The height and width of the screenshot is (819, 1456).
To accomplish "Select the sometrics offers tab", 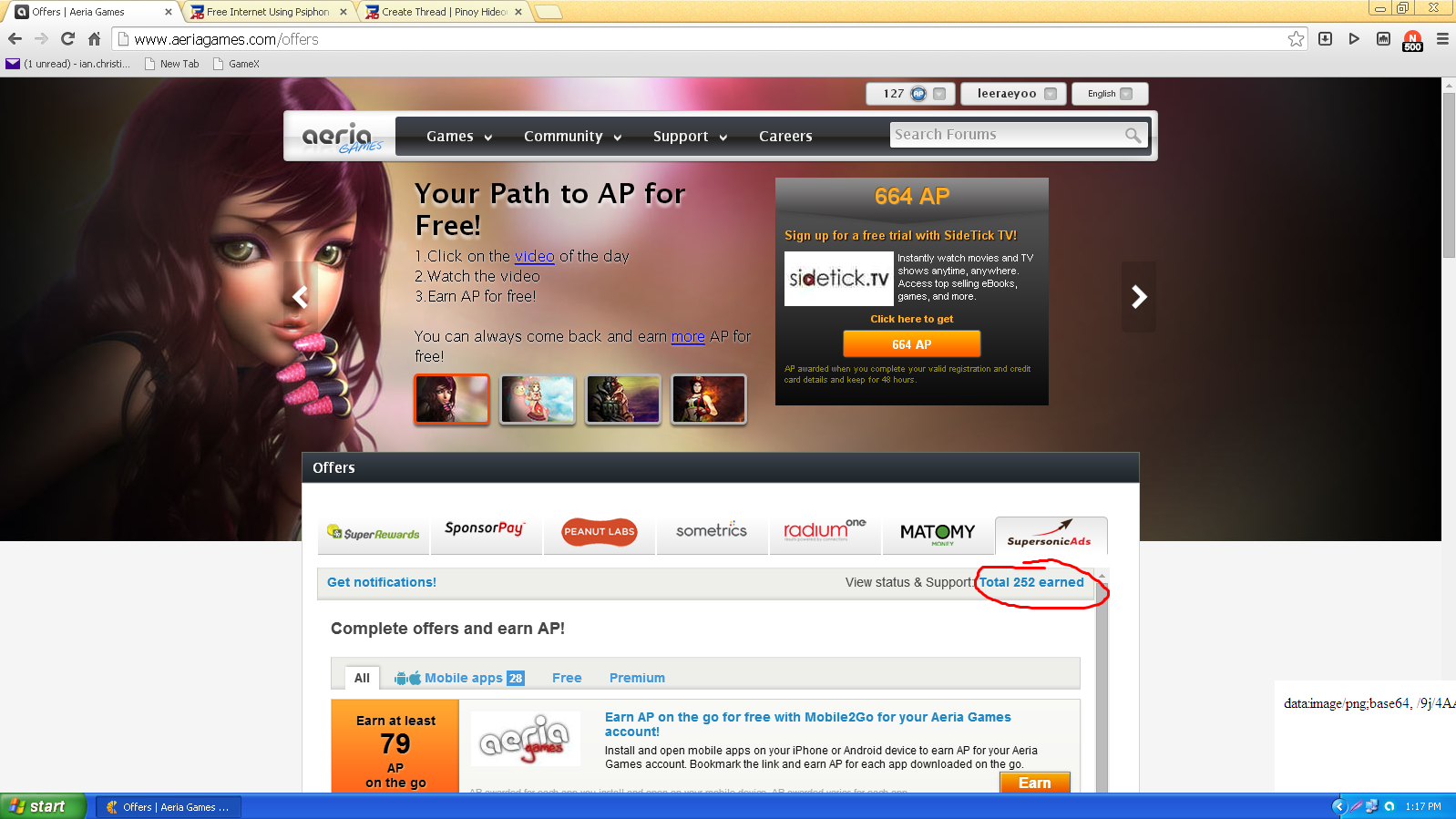I will [x=712, y=534].
